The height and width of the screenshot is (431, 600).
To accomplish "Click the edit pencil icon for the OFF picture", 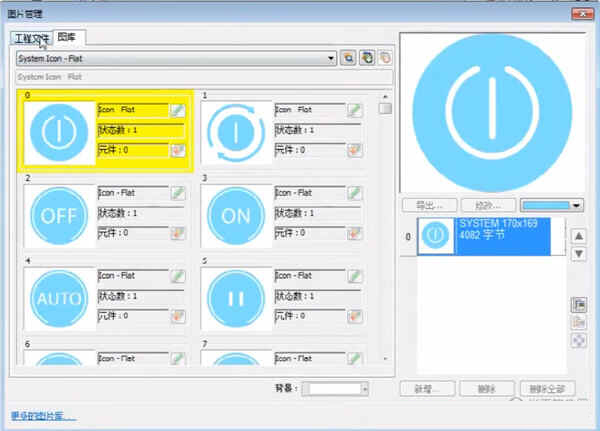I will [177, 193].
